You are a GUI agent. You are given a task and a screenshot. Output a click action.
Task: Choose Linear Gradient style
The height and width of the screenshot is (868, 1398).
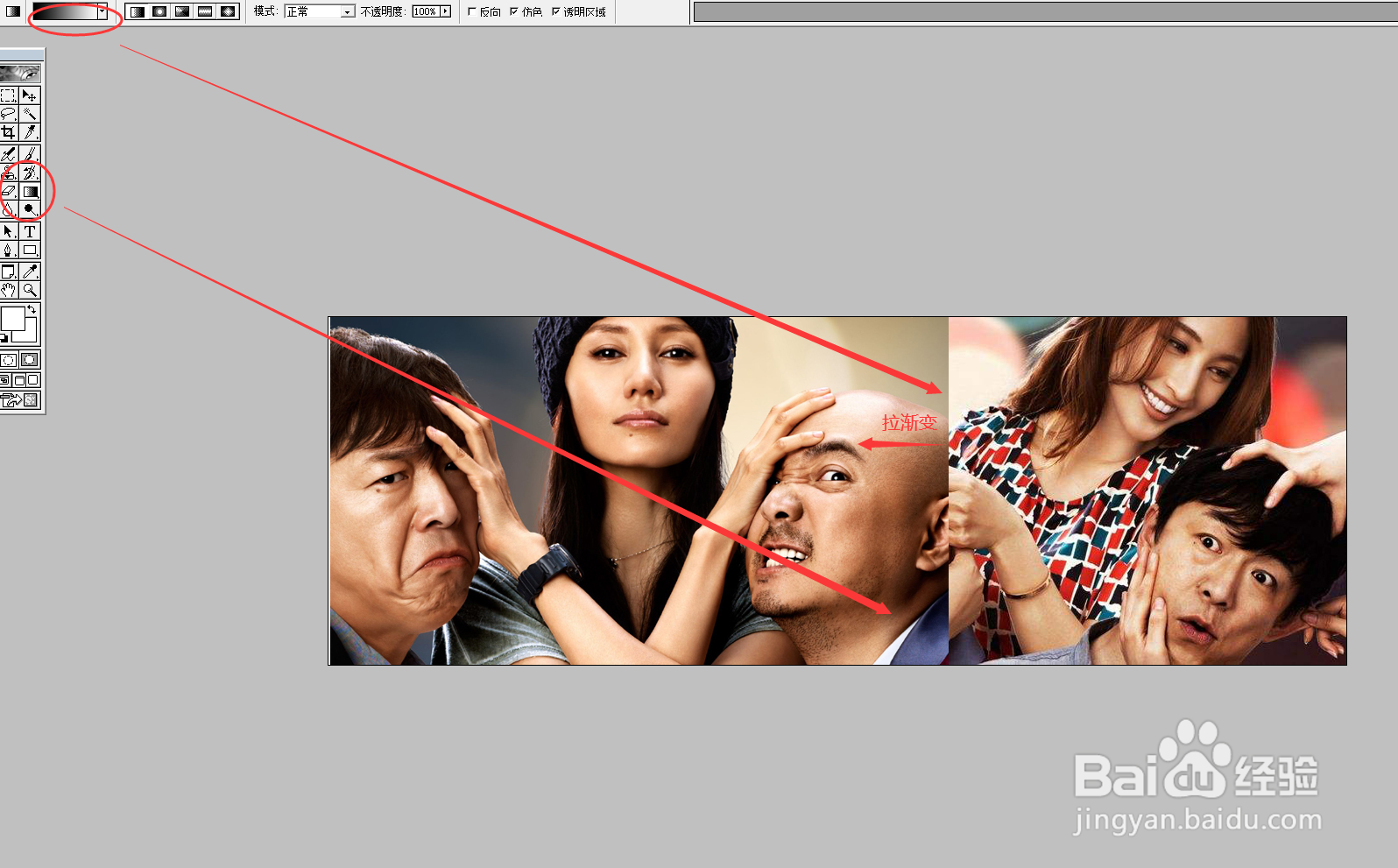[137, 11]
